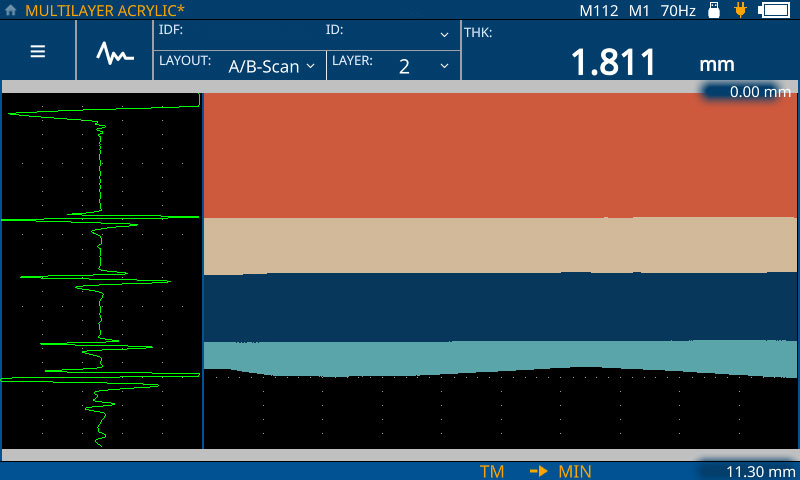Open the LAYER number dropdown
The width and height of the screenshot is (800, 480).
point(393,65)
